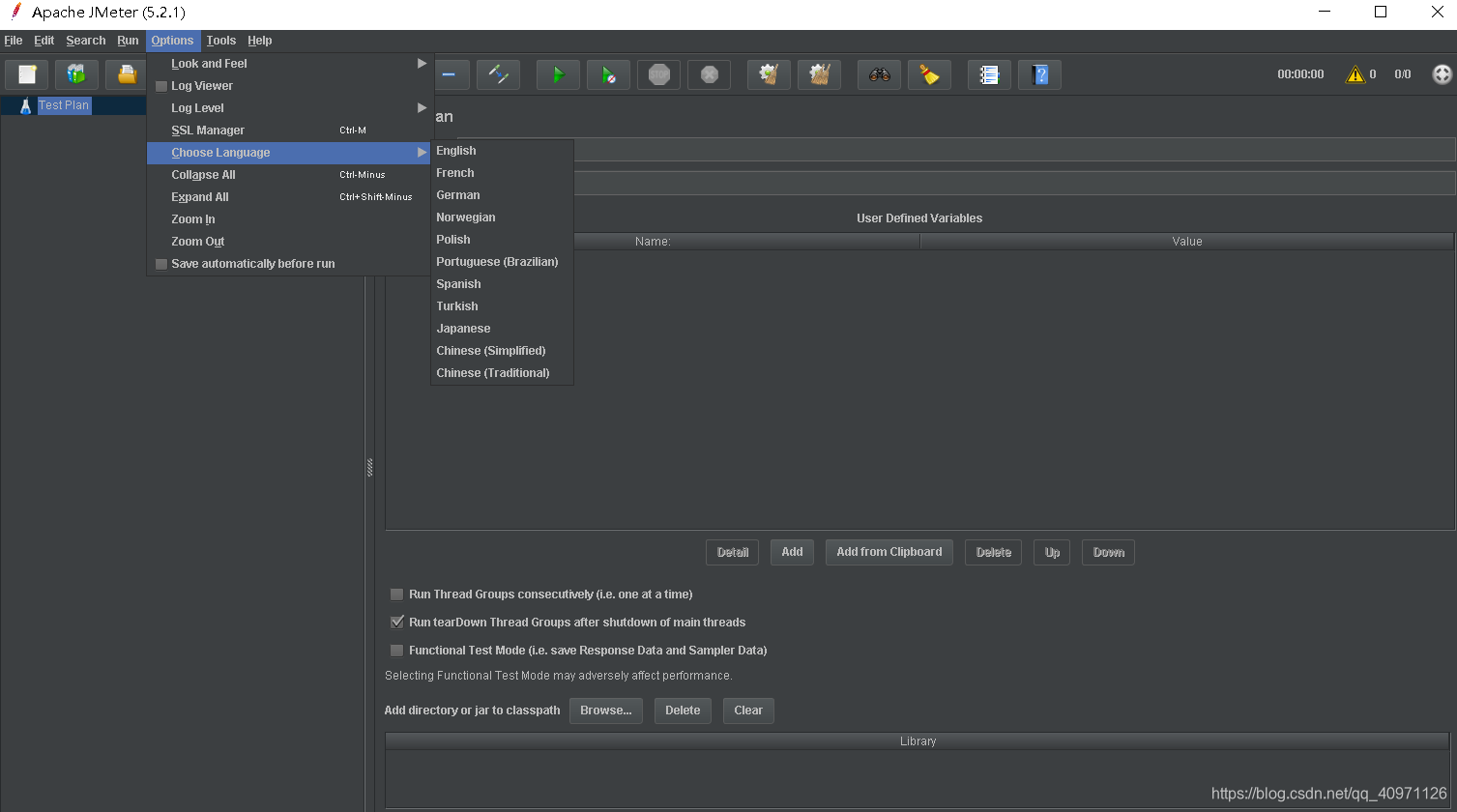The image size is (1457, 812).
Task: Click the Toggle toolbar icon
Action: pos(498,74)
